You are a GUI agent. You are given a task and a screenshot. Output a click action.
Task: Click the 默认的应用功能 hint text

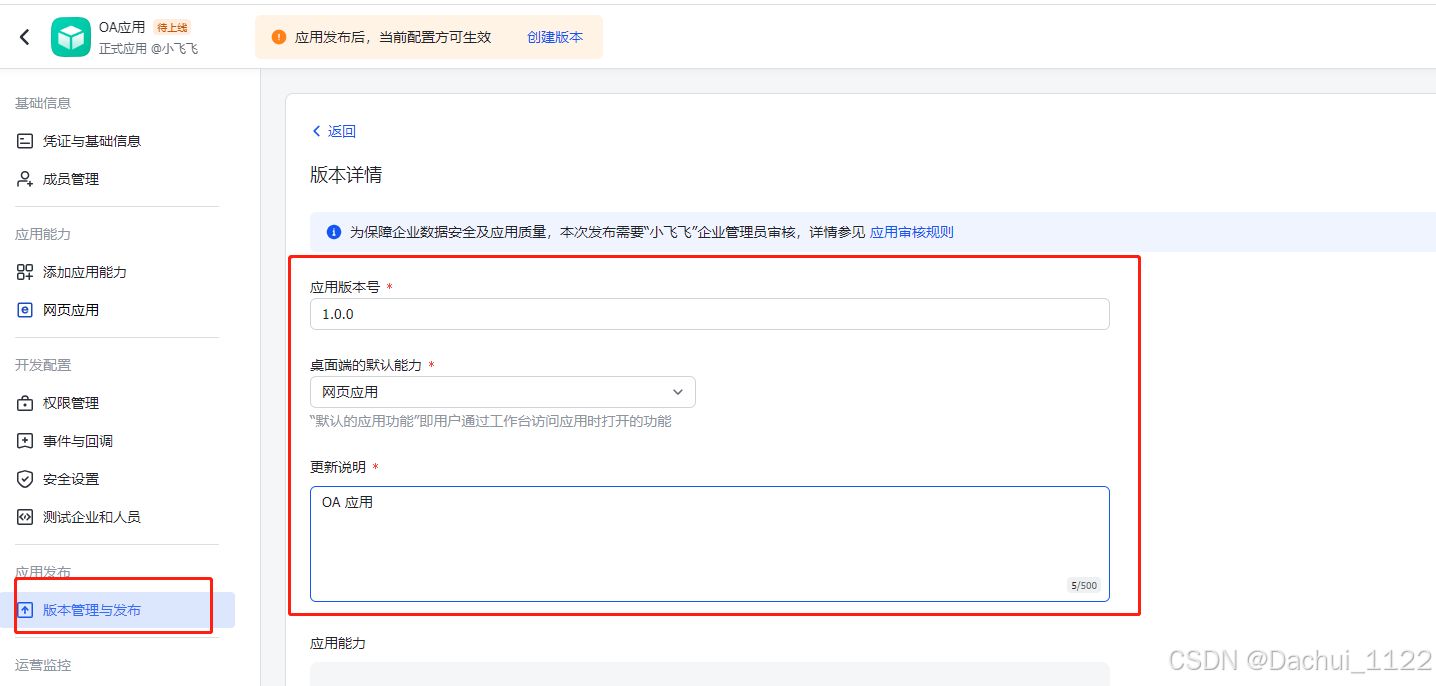(x=491, y=421)
